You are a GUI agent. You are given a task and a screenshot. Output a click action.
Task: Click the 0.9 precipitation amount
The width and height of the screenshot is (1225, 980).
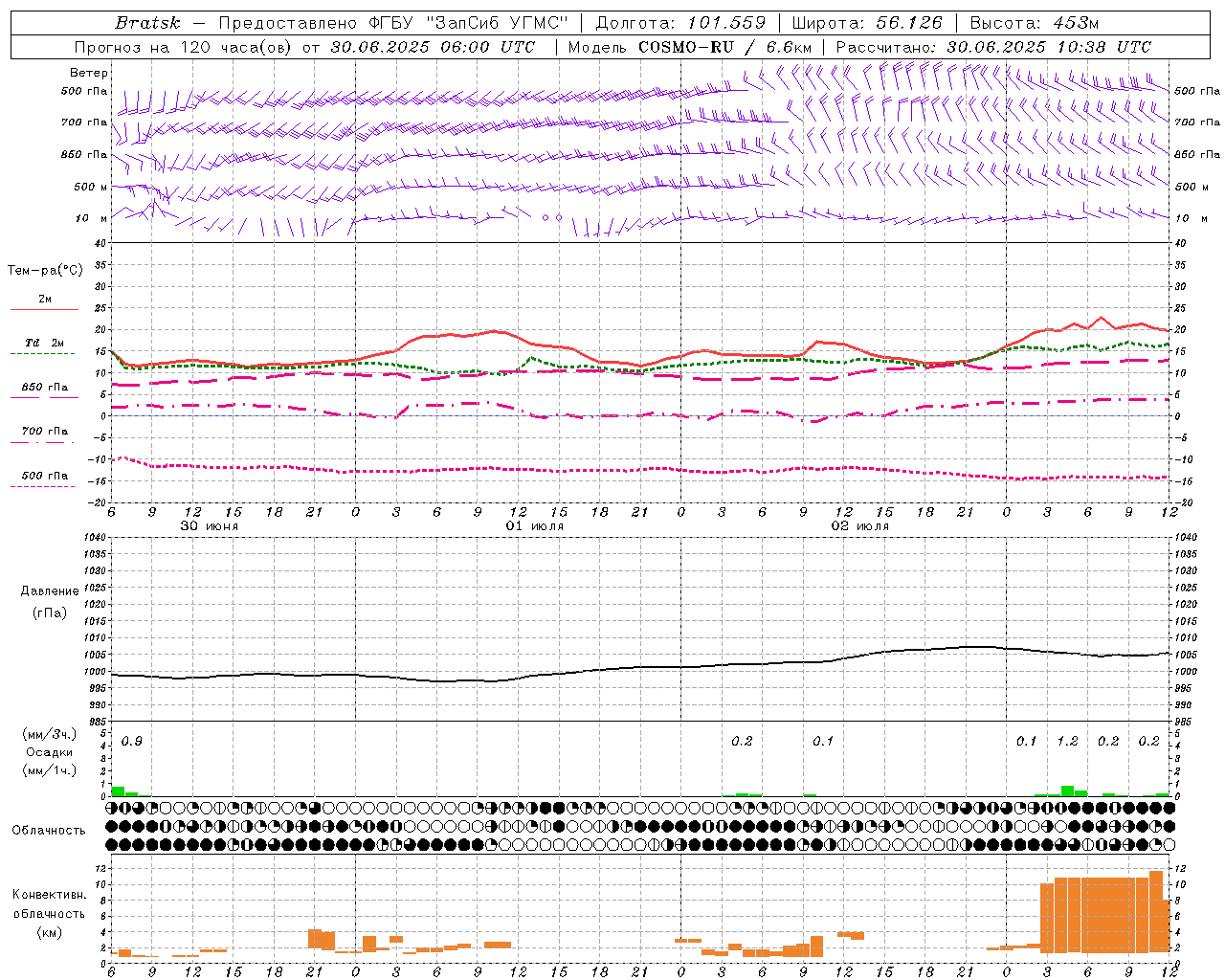[131, 742]
